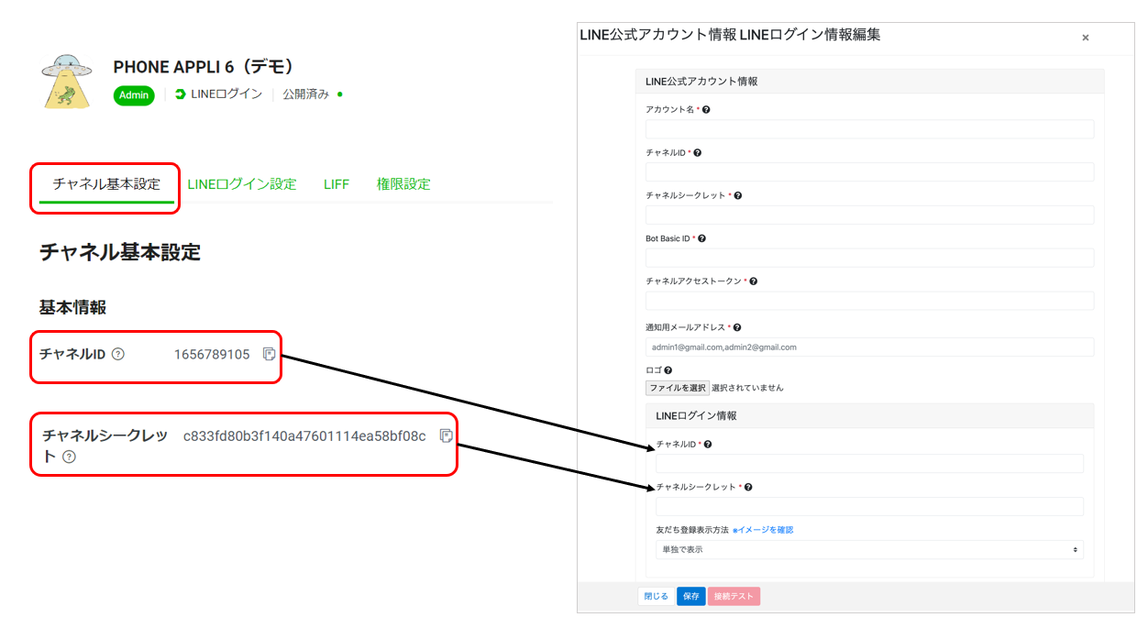Show help tooltip for アカウント名 field
Image resolution: width=1148 pixels, height=628 pixels.
tap(706, 110)
